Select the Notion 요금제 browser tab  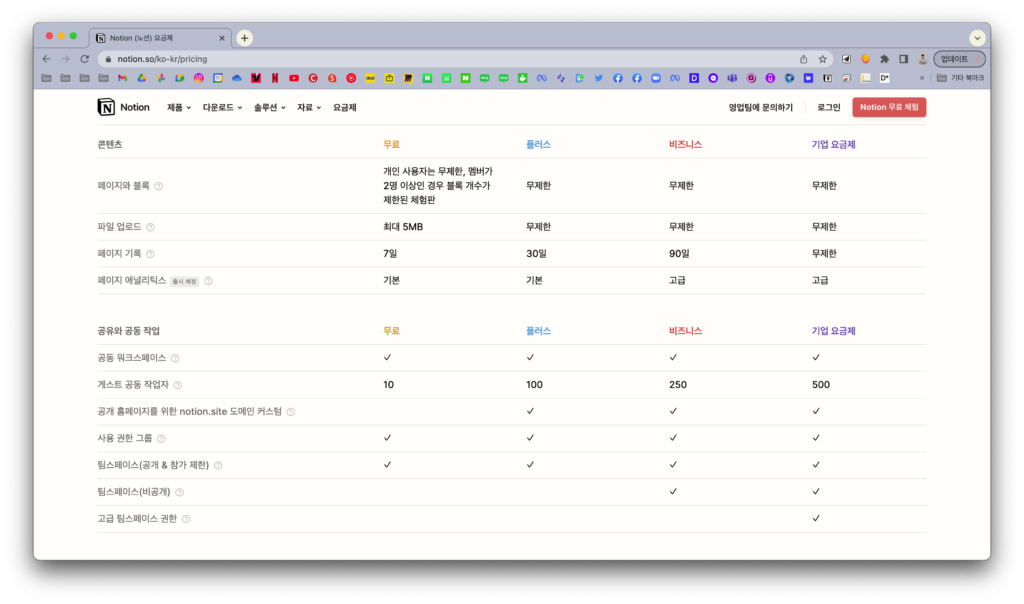tap(160, 37)
